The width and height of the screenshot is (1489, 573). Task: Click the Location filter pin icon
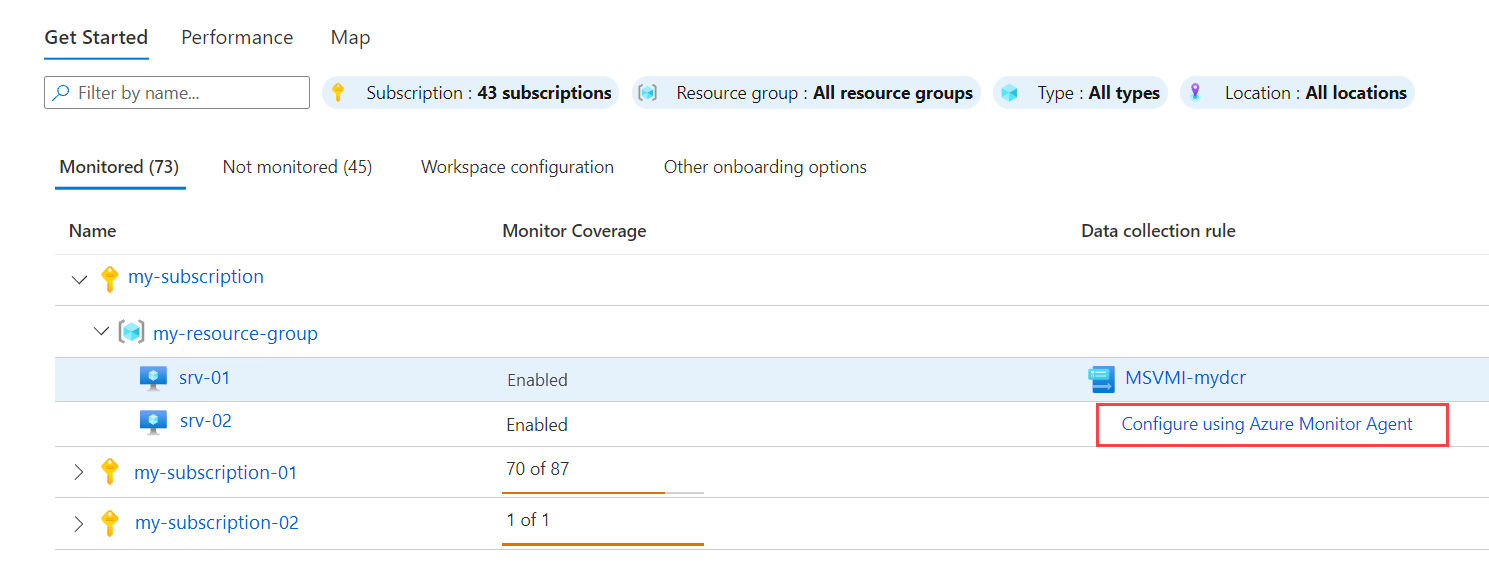pos(1195,93)
